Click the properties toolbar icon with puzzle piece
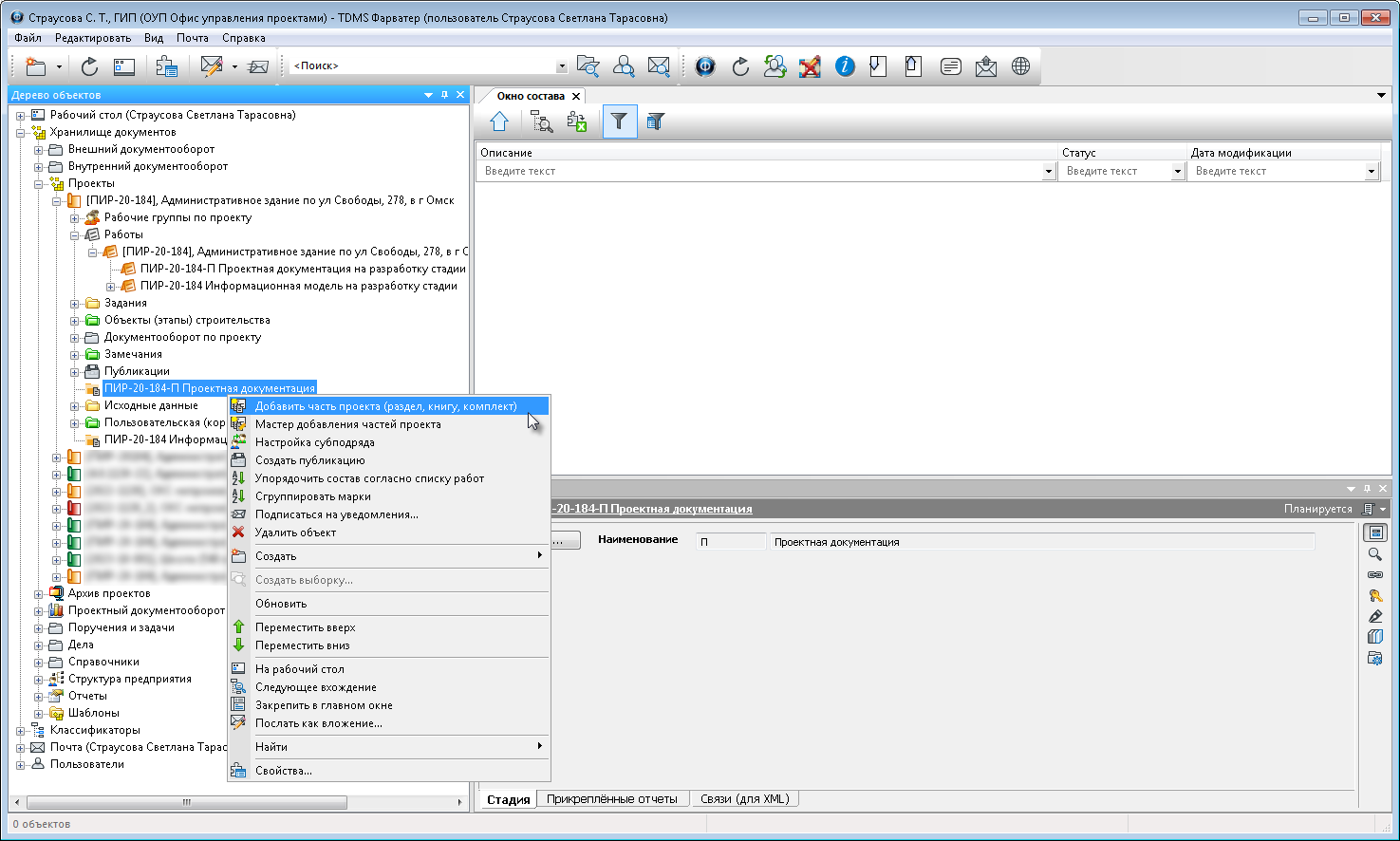Viewport: 1400px width, 841px height. coord(167,66)
